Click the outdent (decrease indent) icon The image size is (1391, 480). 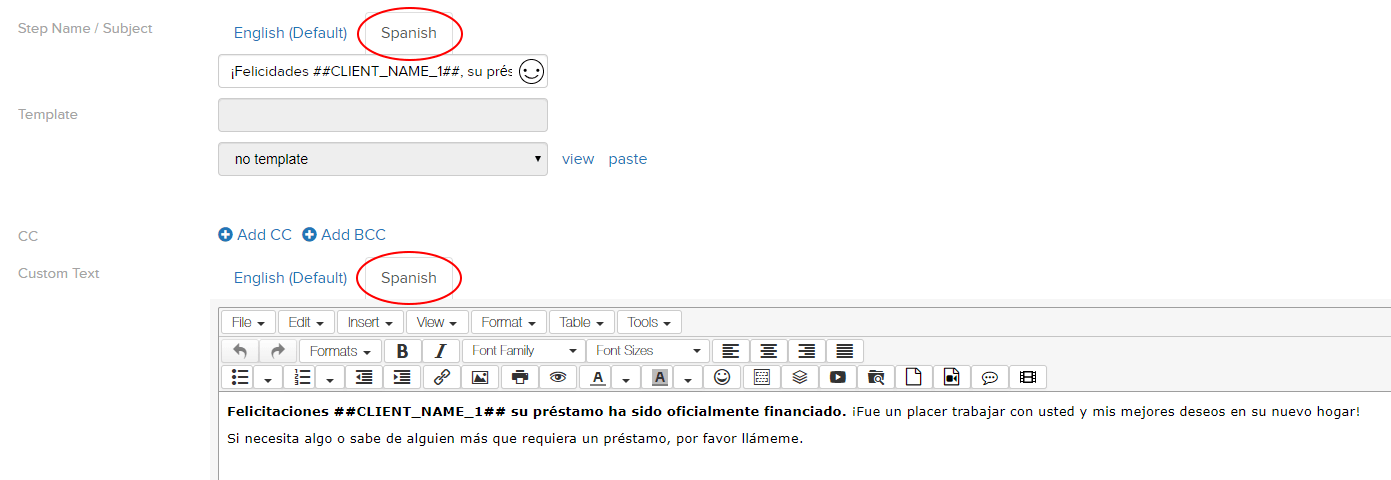tap(364, 377)
